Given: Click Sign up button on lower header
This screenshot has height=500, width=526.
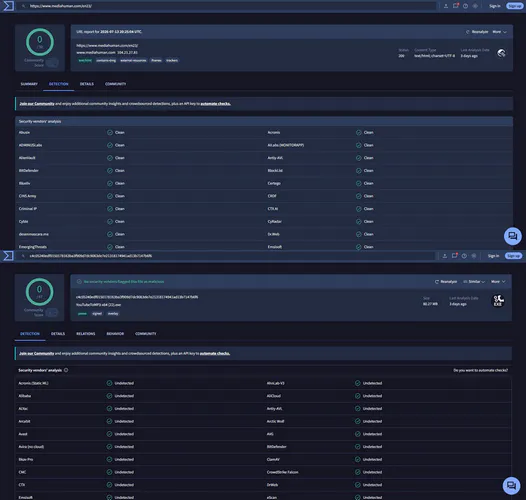Looking at the screenshot, I should tap(513, 256).
